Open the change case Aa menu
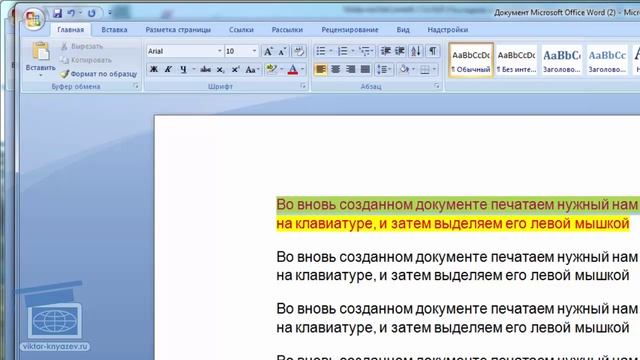 point(252,69)
